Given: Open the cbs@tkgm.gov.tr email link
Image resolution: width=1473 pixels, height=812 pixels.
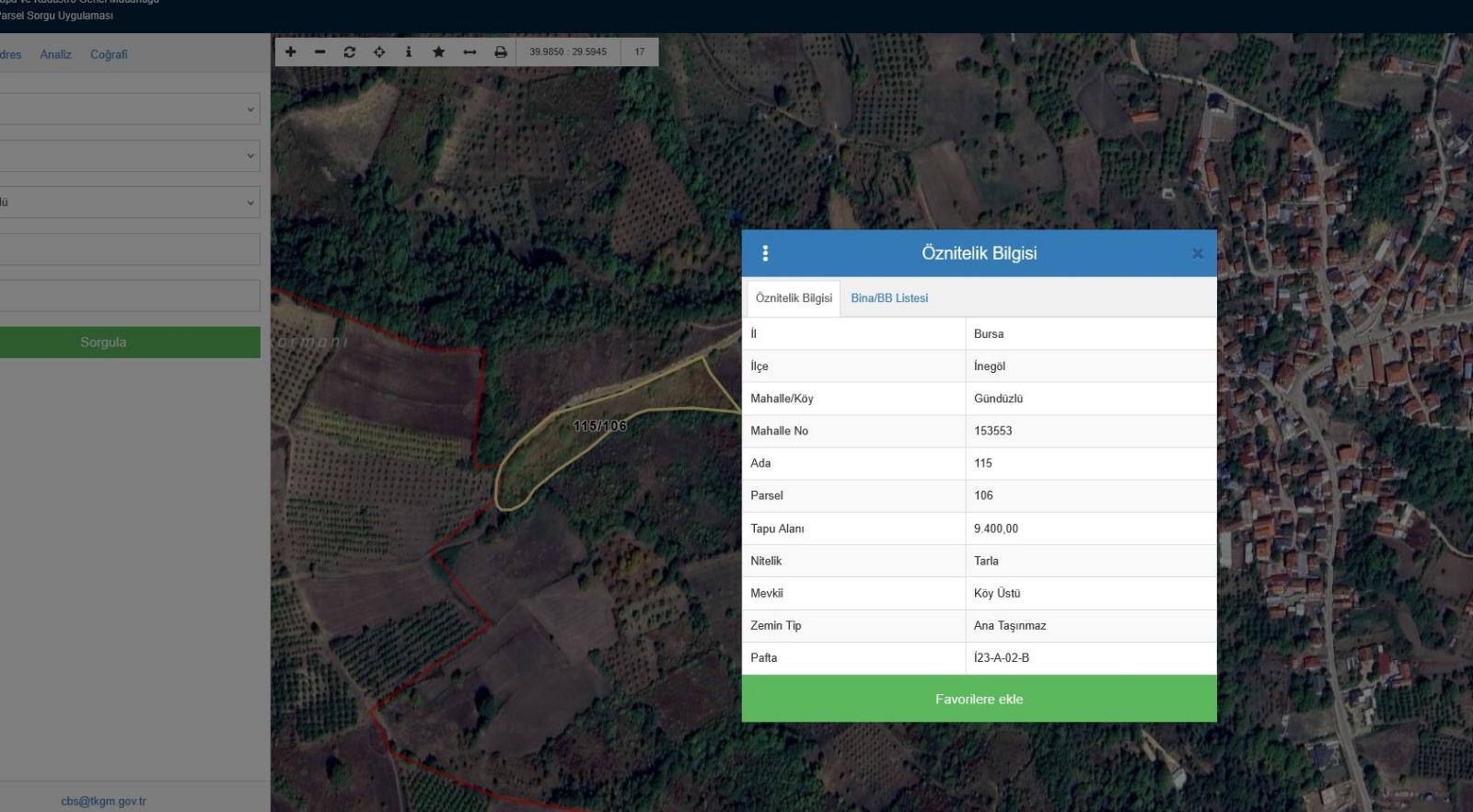Looking at the screenshot, I should point(104,801).
